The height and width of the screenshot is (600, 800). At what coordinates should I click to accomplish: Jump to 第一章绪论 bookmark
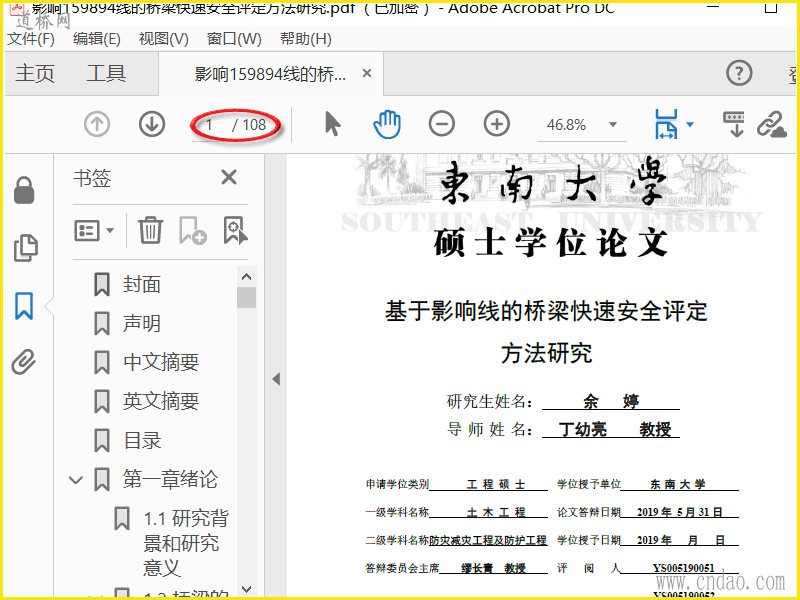point(170,479)
